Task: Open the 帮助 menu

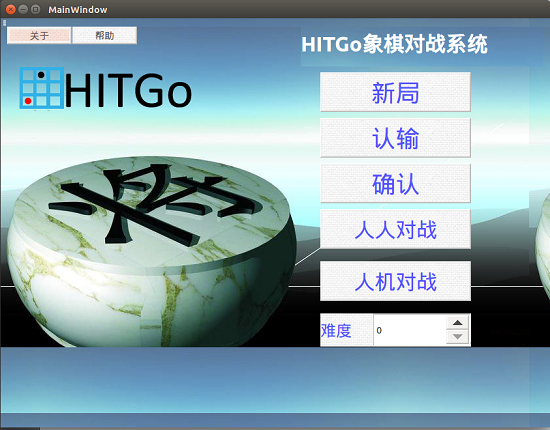Action: coord(105,35)
